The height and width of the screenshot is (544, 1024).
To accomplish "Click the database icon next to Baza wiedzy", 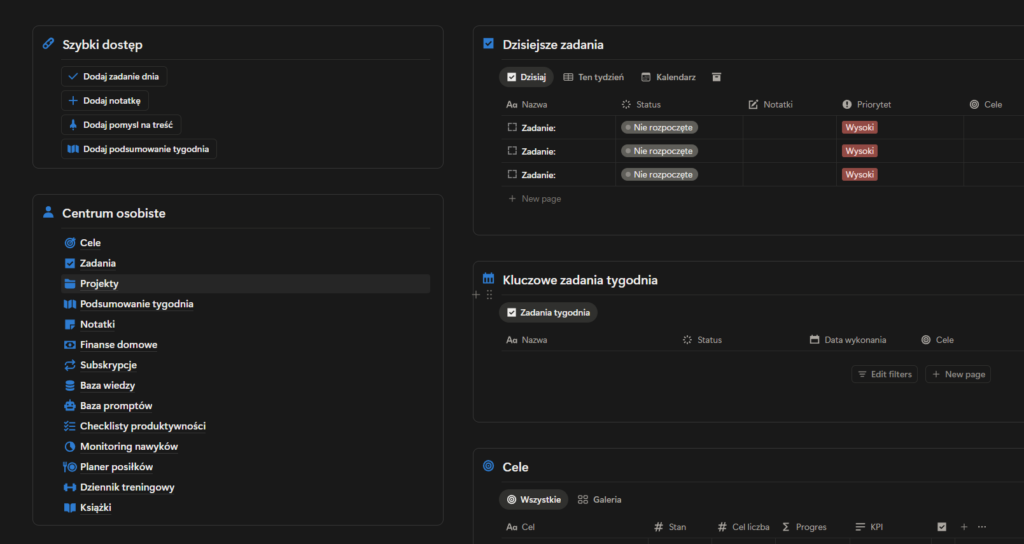I will click(x=70, y=385).
